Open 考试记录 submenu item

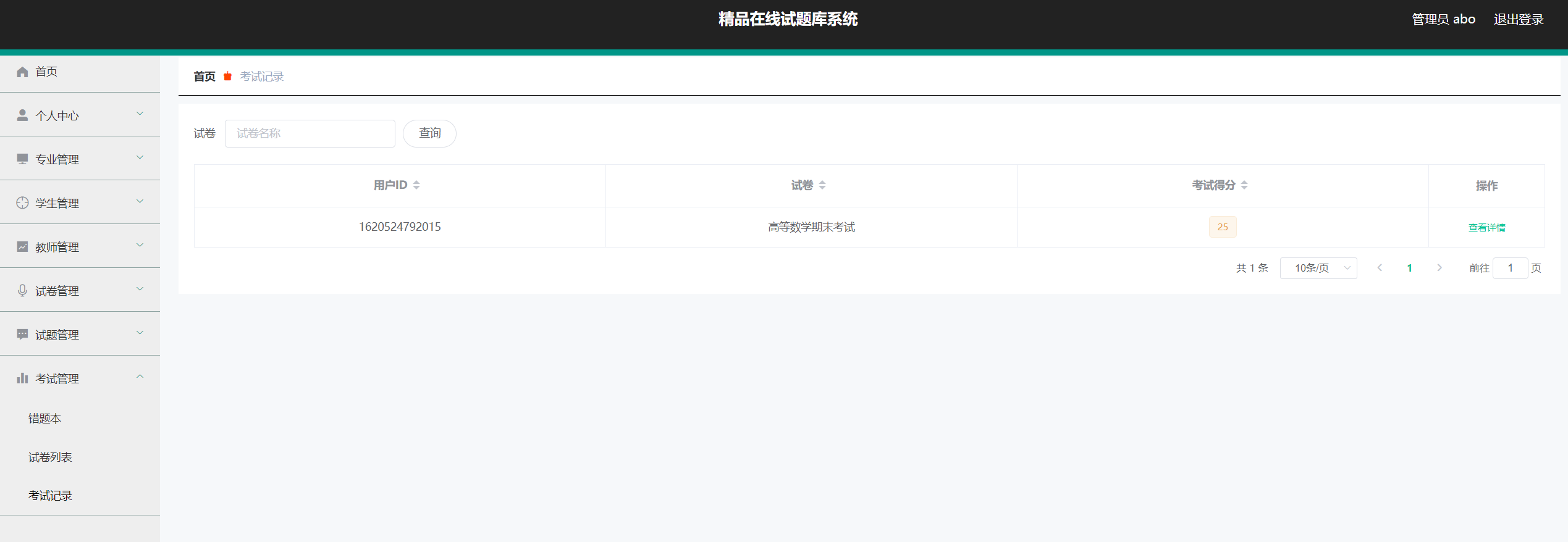click(80, 496)
